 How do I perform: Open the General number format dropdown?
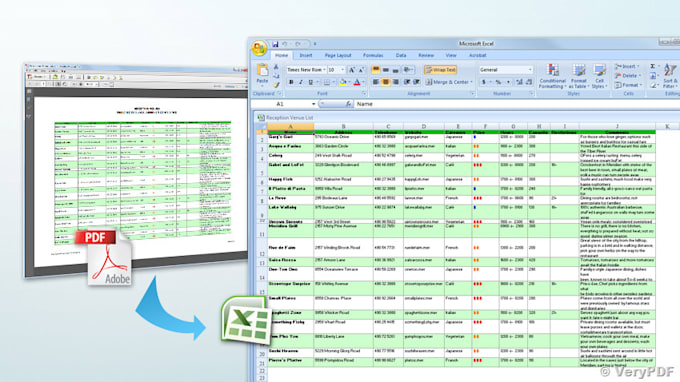[530, 70]
